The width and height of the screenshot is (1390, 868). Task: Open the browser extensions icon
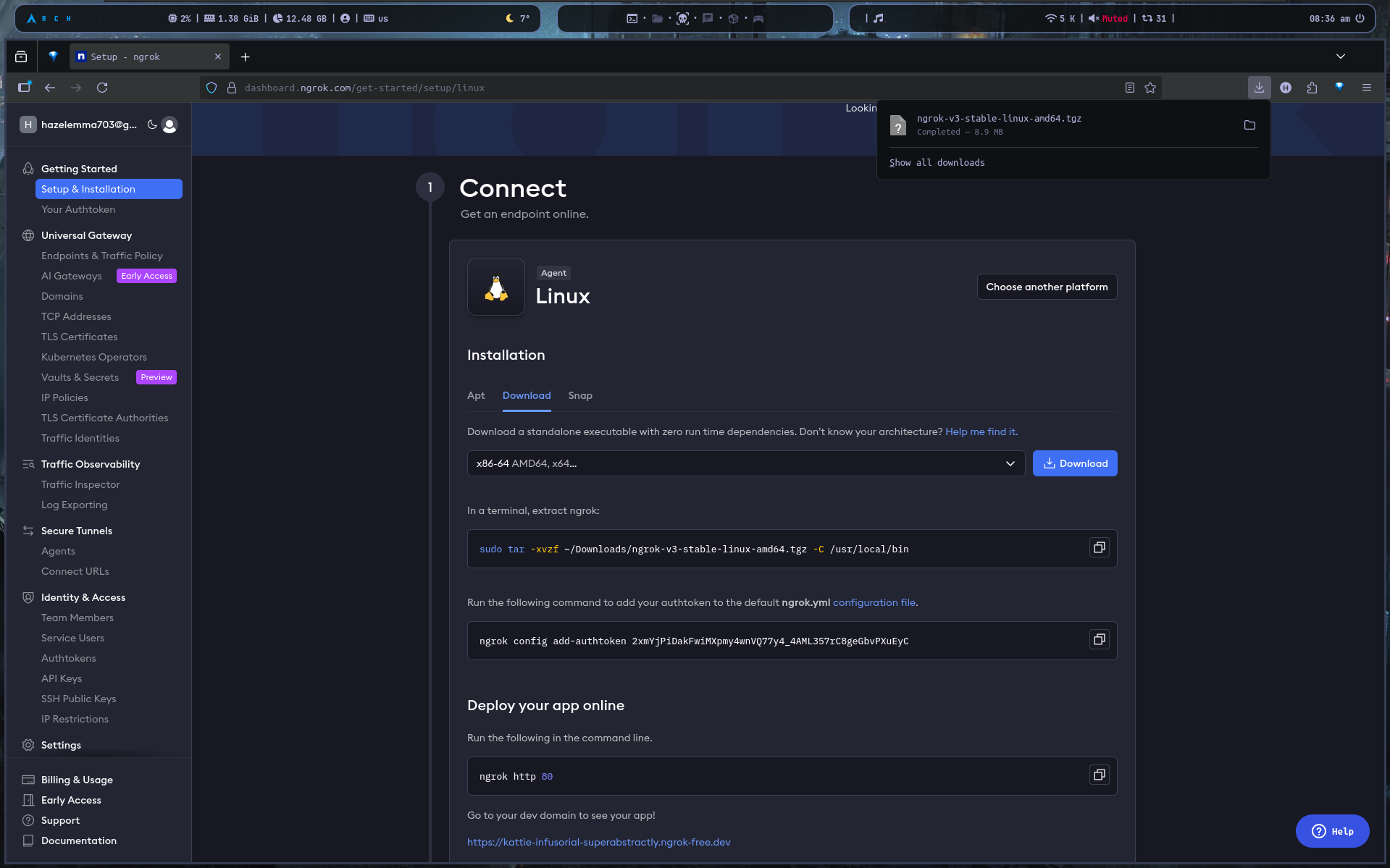[x=1312, y=88]
